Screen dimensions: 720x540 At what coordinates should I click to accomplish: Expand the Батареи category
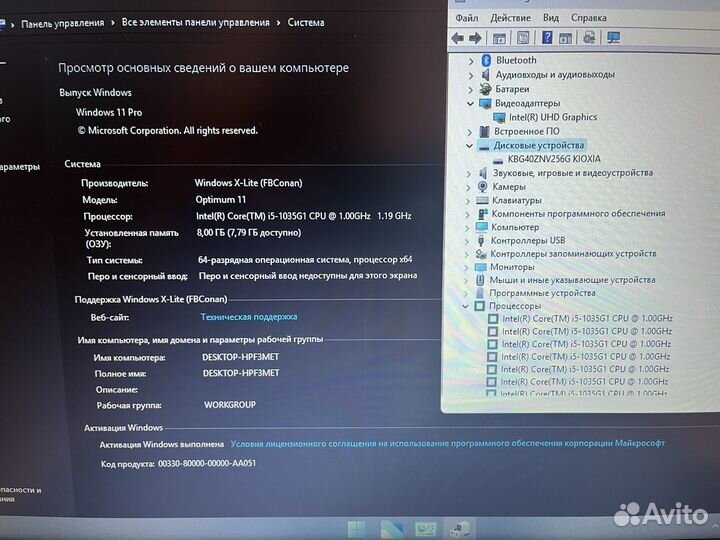(471, 90)
